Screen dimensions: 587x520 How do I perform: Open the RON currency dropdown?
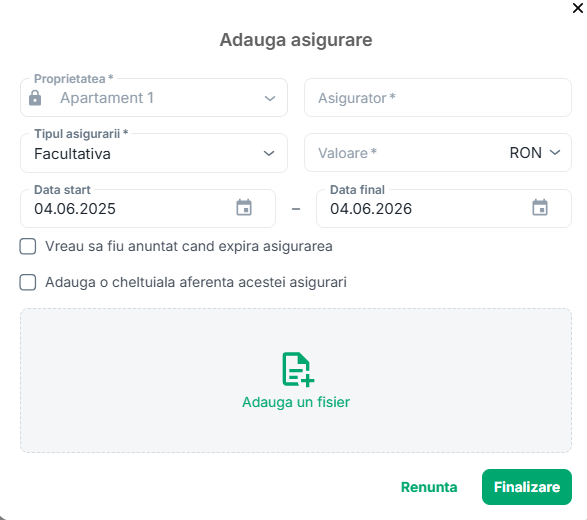[x=535, y=153]
